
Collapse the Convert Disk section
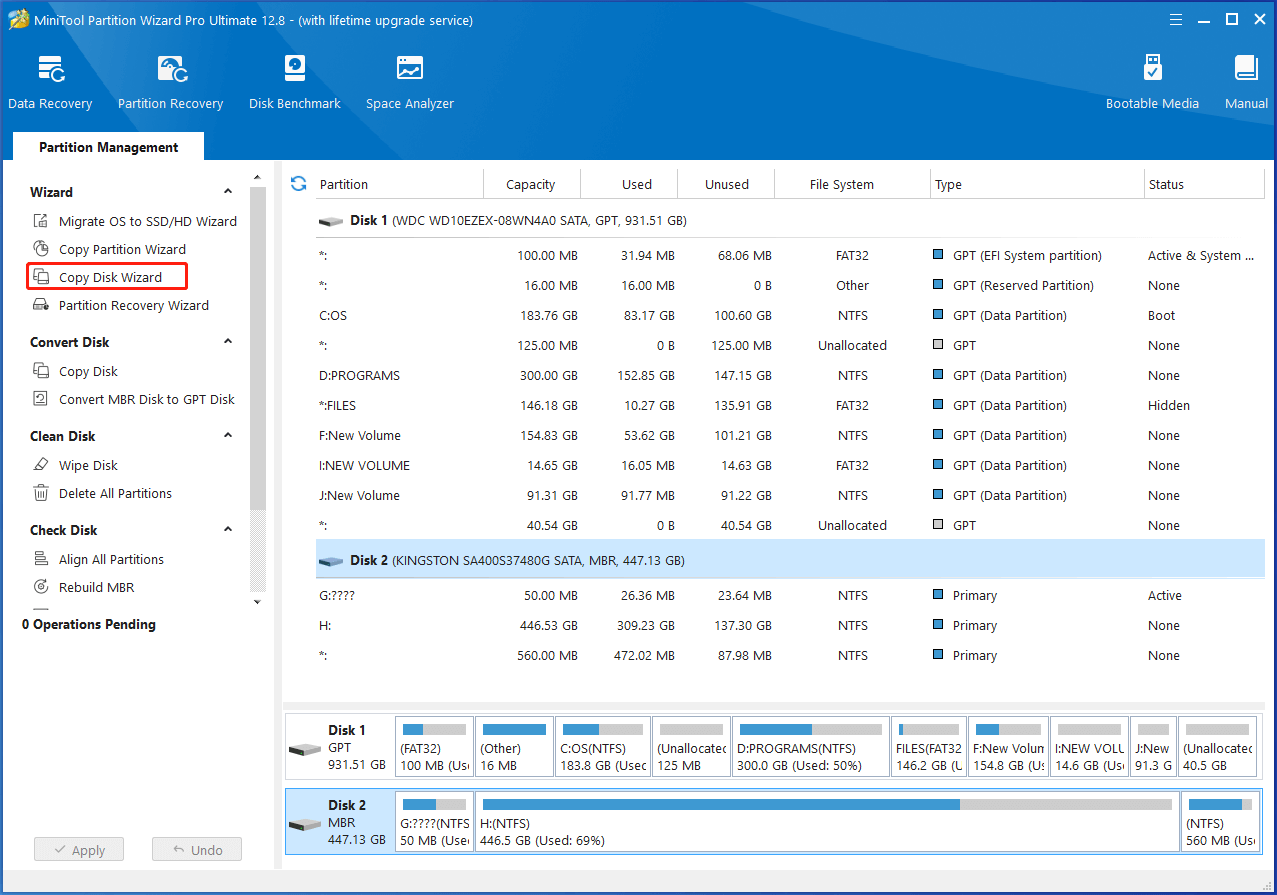[228, 342]
